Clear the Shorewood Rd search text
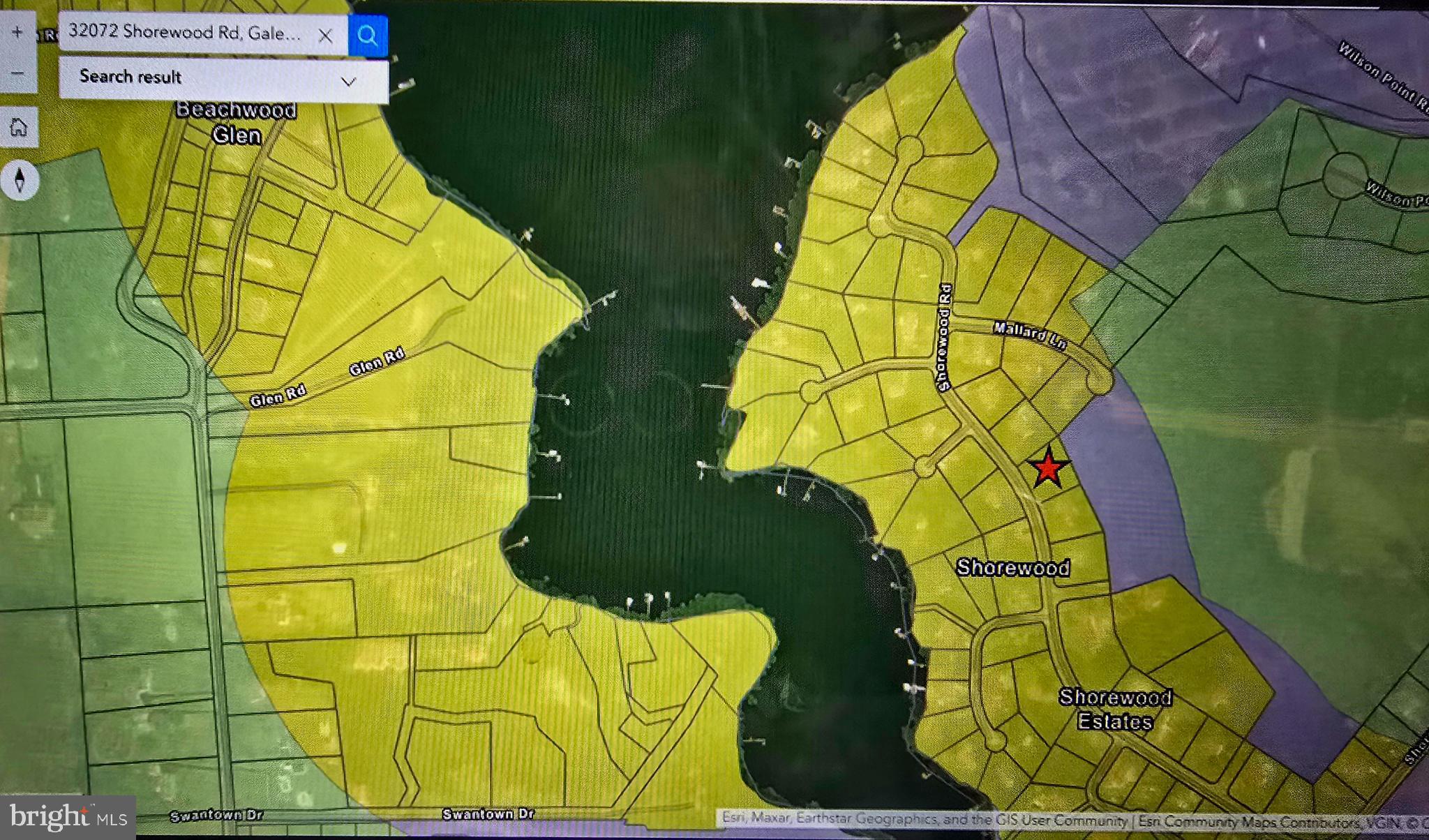This screenshot has height=840, width=1429. coord(325,36)
